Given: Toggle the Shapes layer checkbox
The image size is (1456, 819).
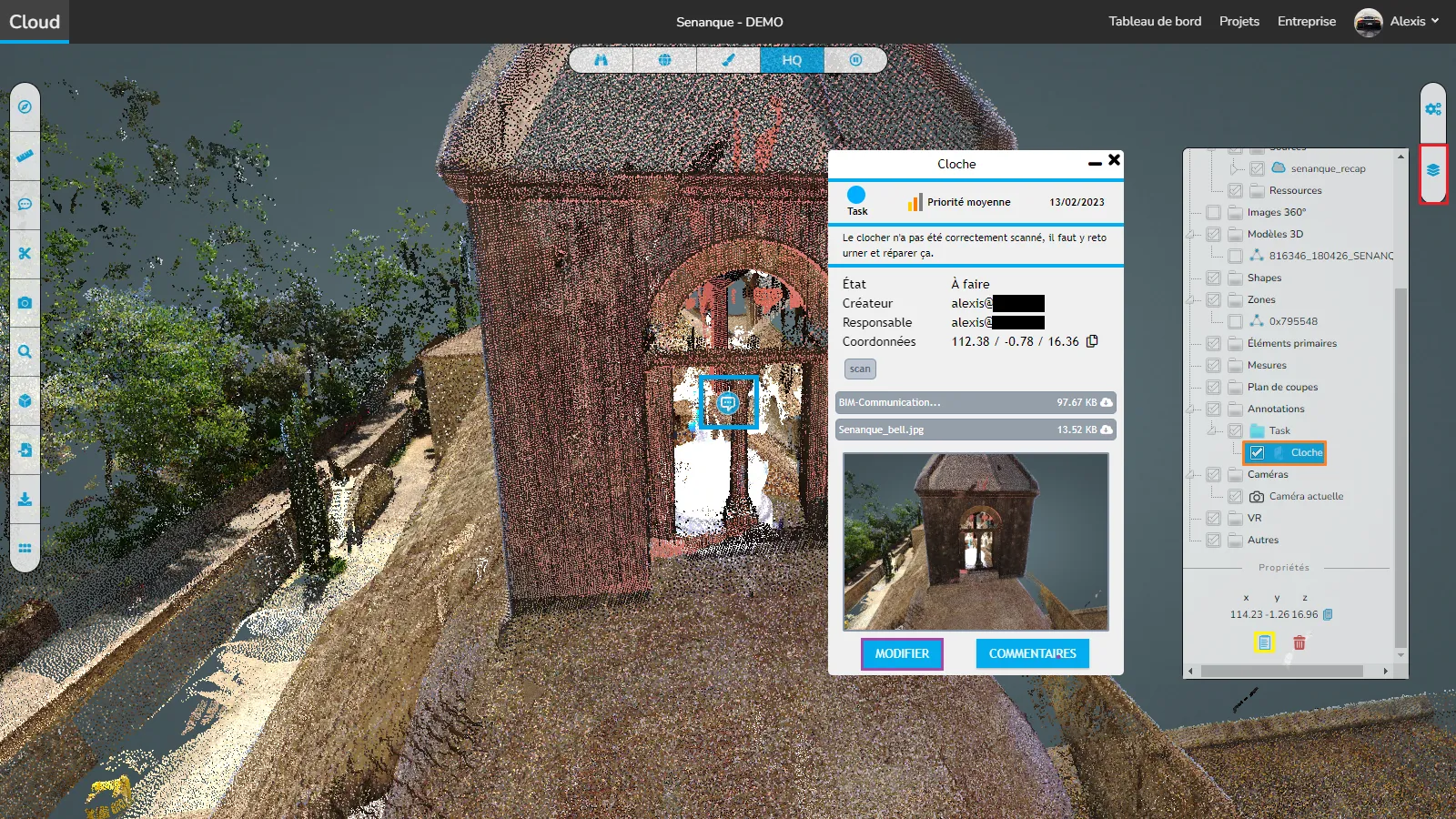Looking at the screenshot, I should pos(1213,278).
